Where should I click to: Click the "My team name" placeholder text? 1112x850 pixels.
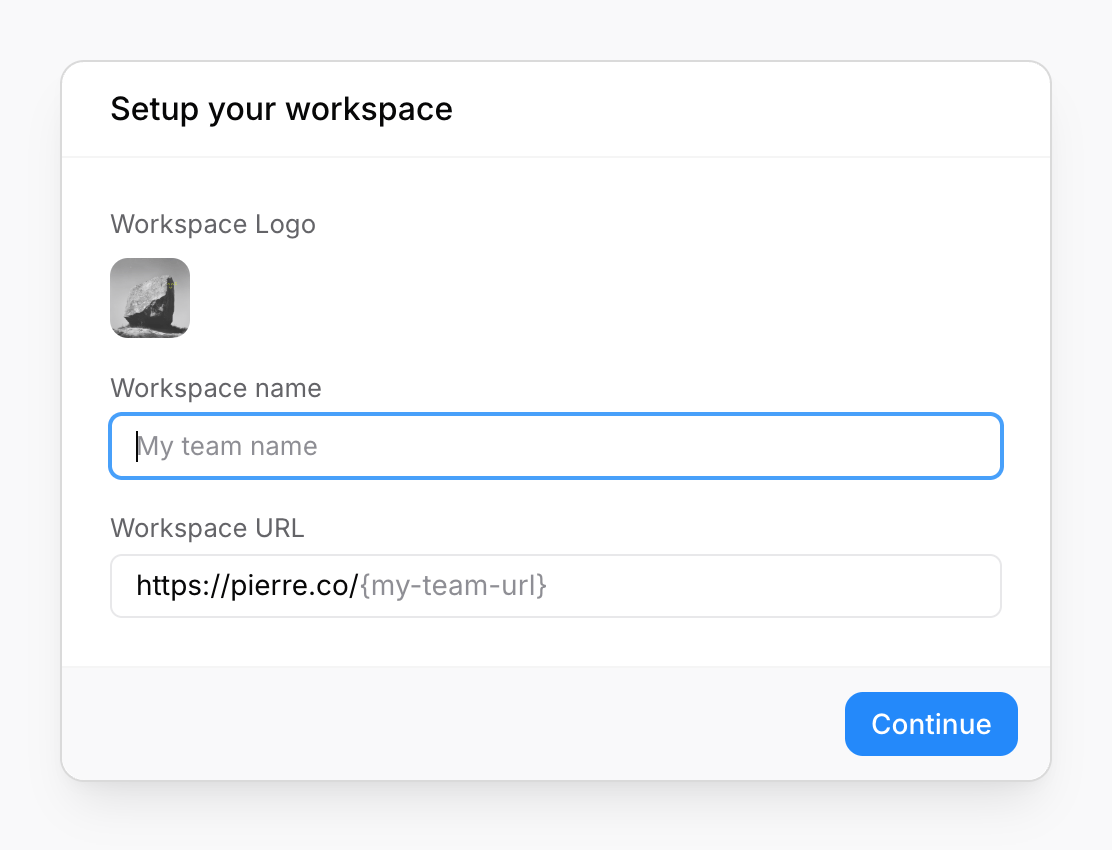228,446
